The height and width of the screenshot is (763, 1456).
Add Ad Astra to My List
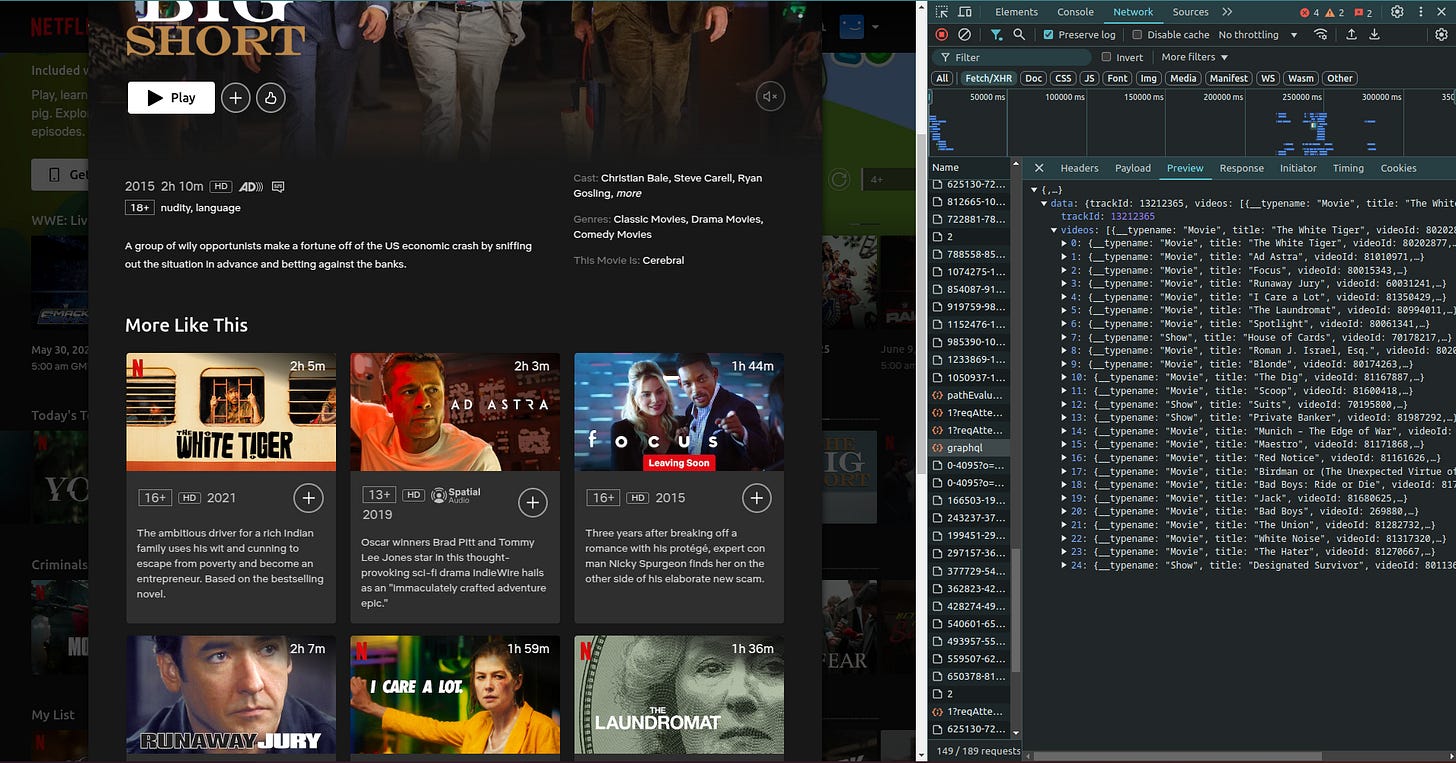(x=533, y=502)
